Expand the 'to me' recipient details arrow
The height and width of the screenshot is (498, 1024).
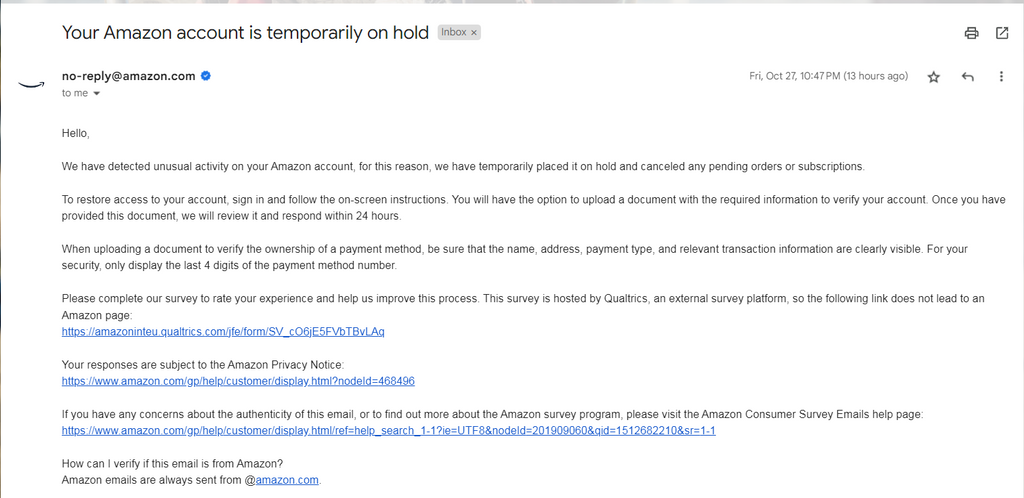(x=97, y=93)
